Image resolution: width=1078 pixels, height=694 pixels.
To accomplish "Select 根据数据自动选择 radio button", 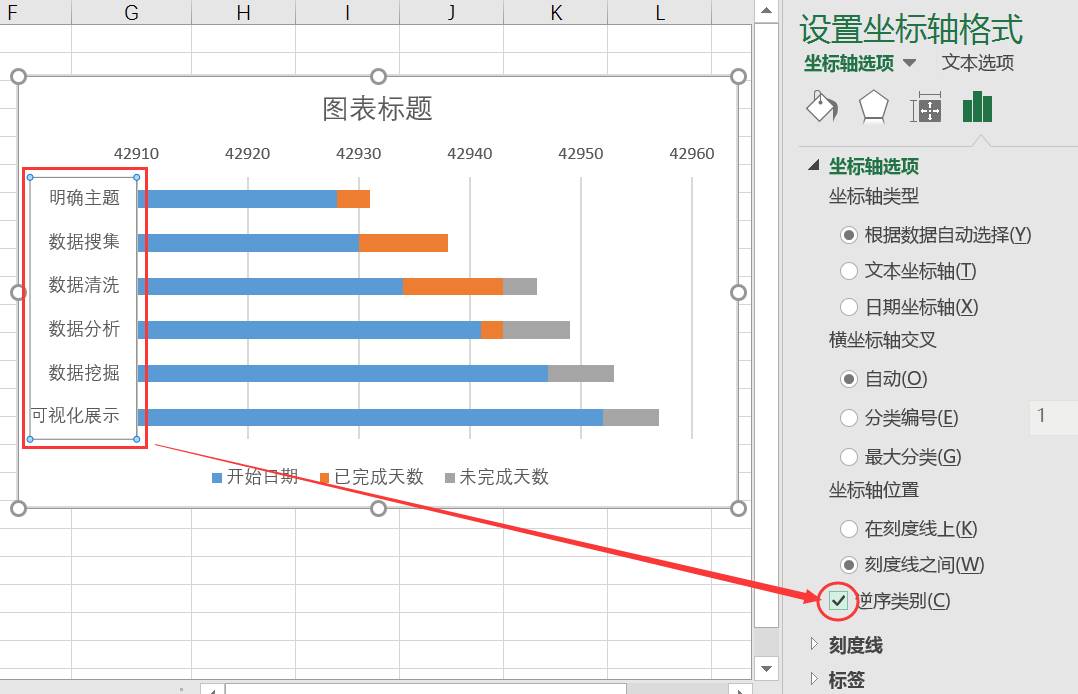I will pos(849,235).
